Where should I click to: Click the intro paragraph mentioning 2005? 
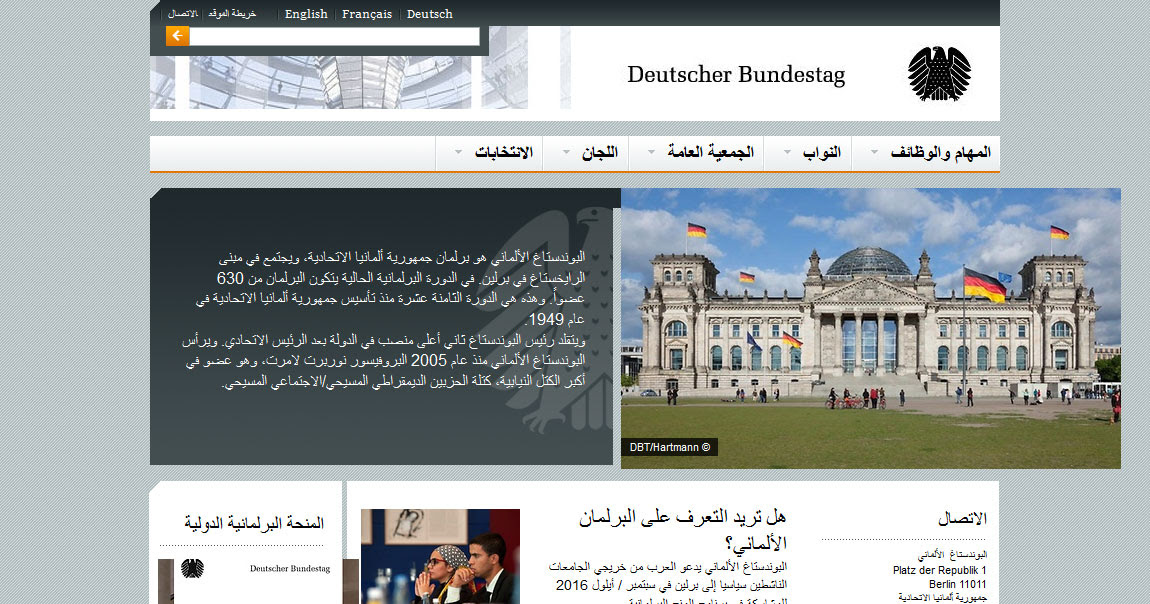(x=385, y=361)
